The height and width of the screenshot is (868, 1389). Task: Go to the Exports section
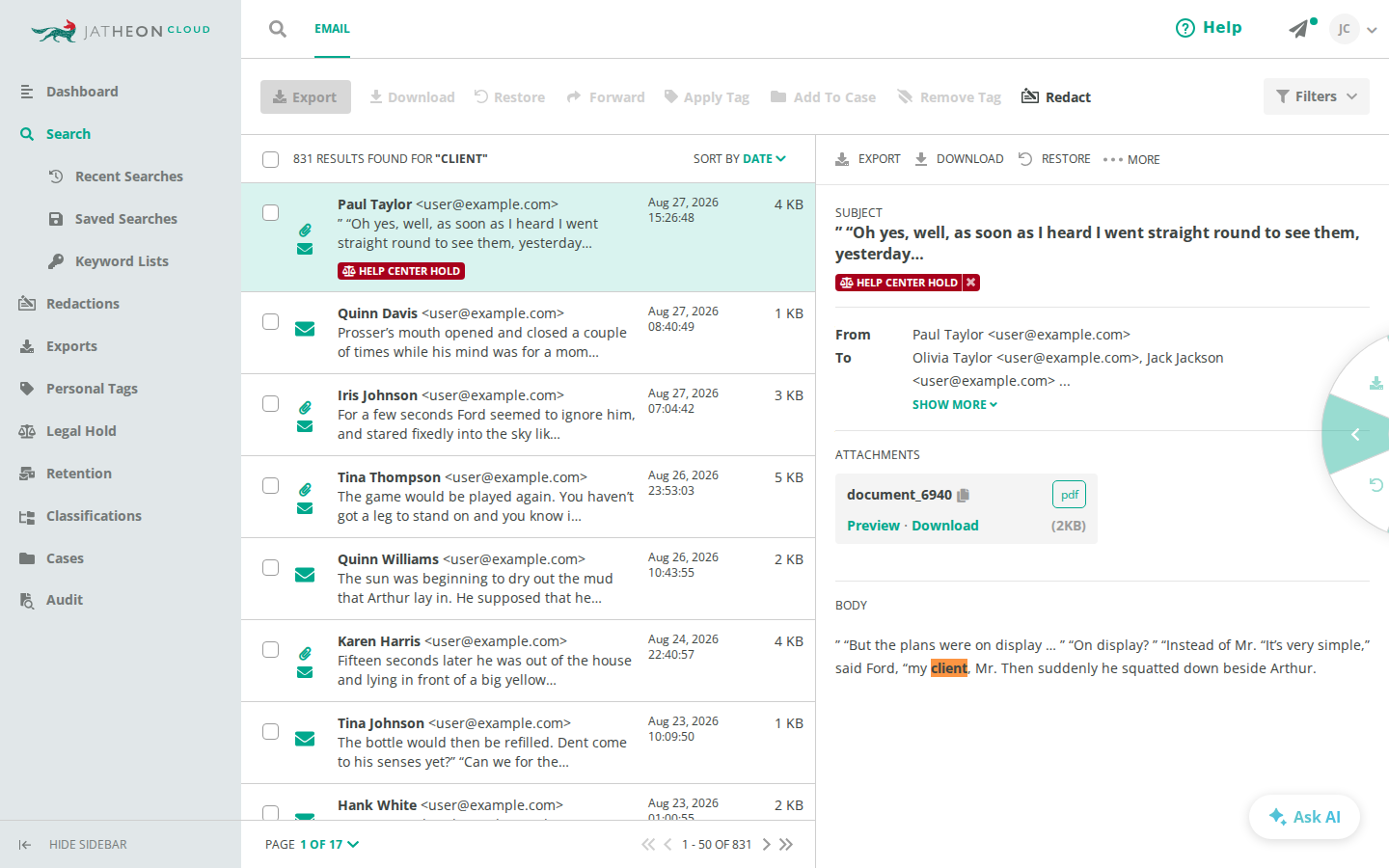pos(59,346)
